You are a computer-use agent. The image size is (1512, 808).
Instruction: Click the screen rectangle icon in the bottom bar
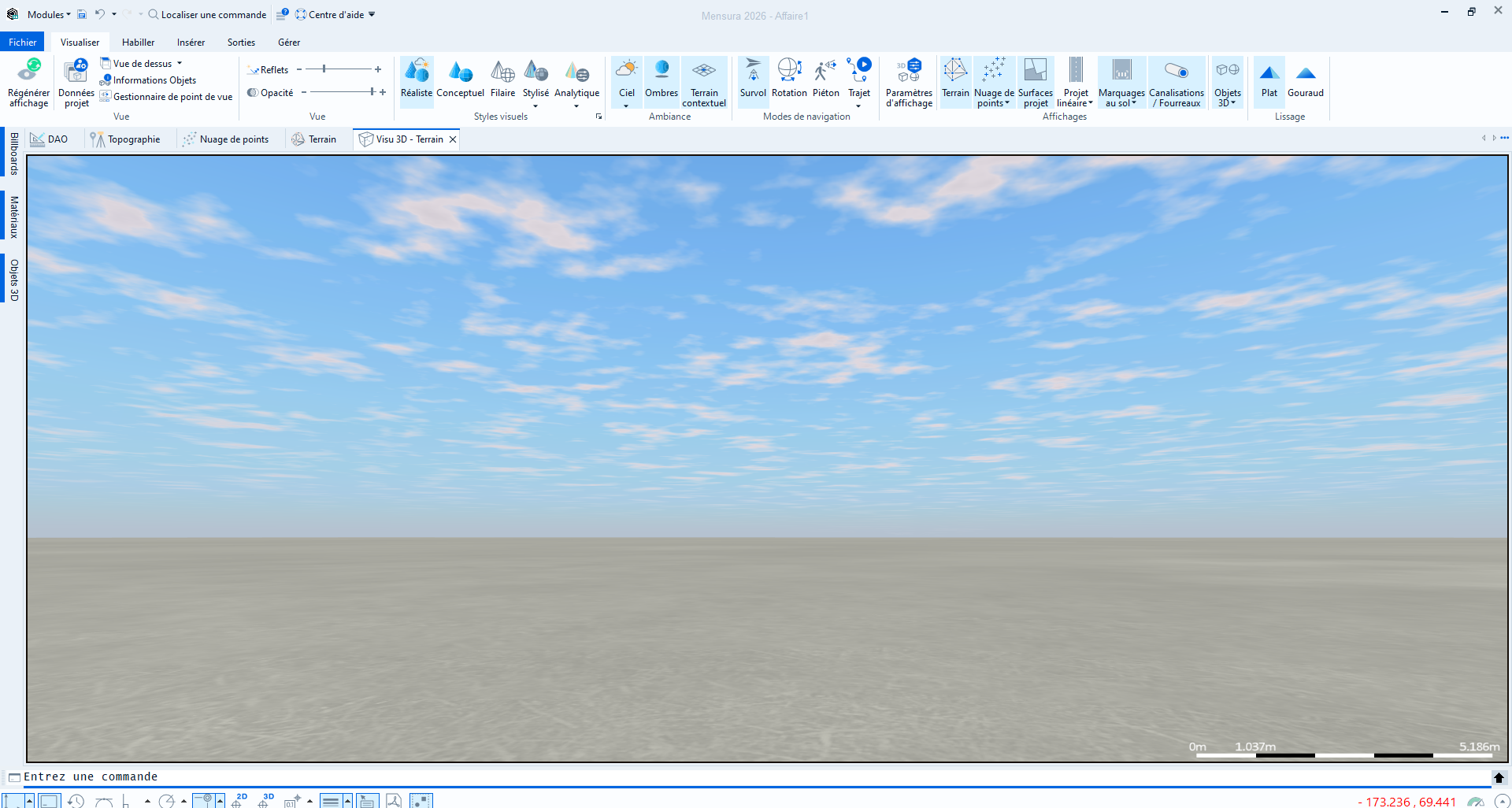pos(50,801)
